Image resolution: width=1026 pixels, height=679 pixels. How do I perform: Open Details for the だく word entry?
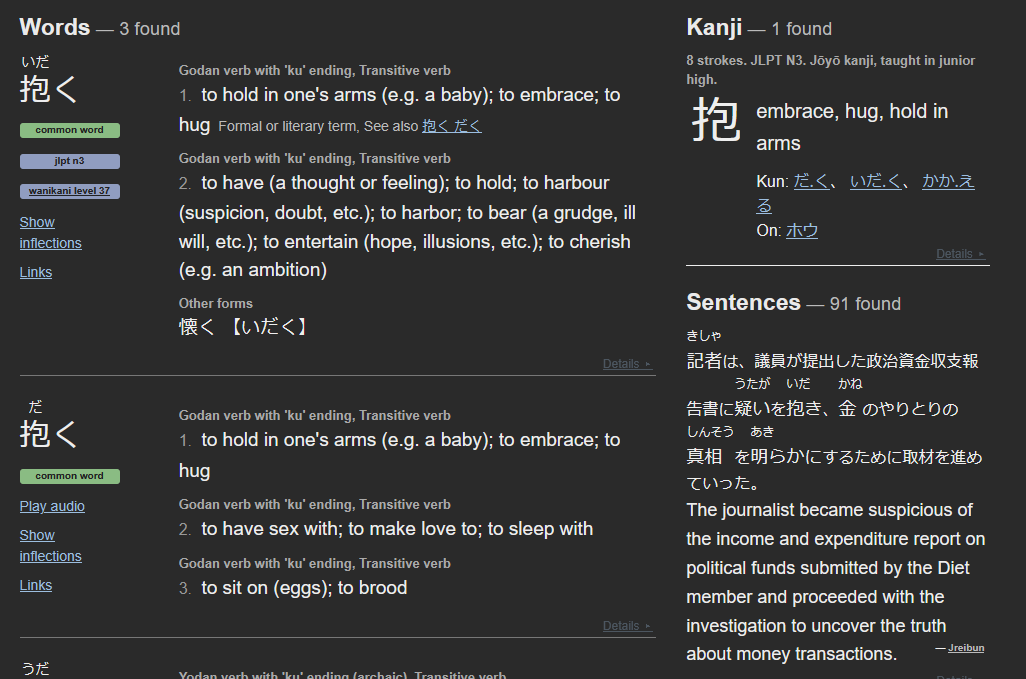627,626
